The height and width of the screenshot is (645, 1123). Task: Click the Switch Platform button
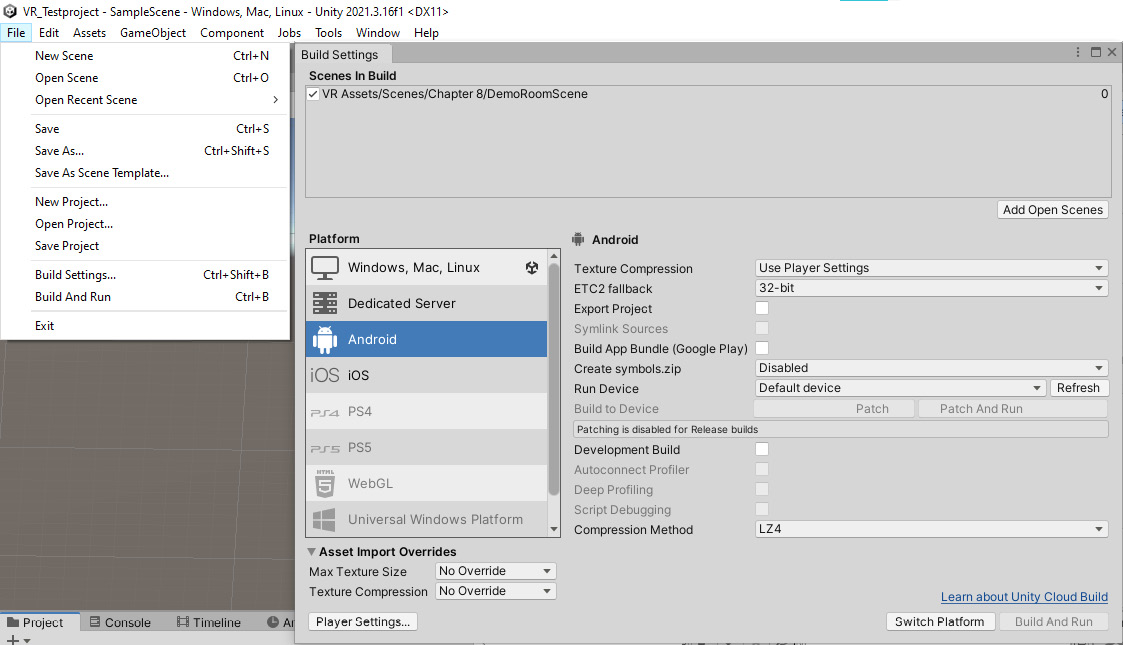[x=940, y=621]
